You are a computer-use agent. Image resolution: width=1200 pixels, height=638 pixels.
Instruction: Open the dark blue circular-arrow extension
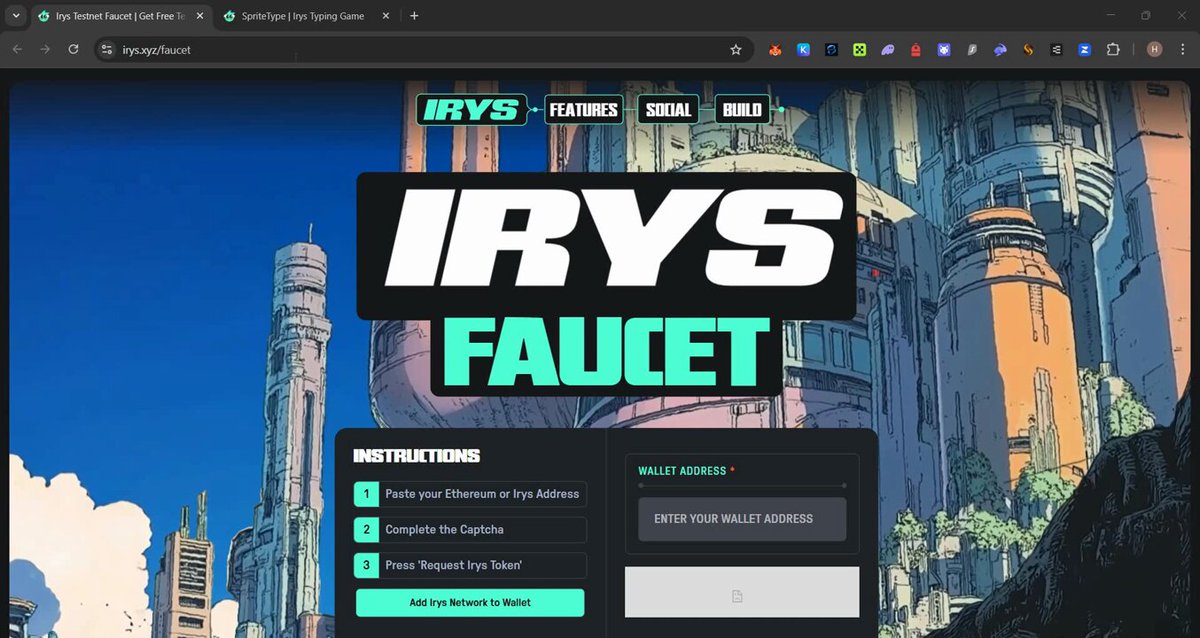pos(831,49)
